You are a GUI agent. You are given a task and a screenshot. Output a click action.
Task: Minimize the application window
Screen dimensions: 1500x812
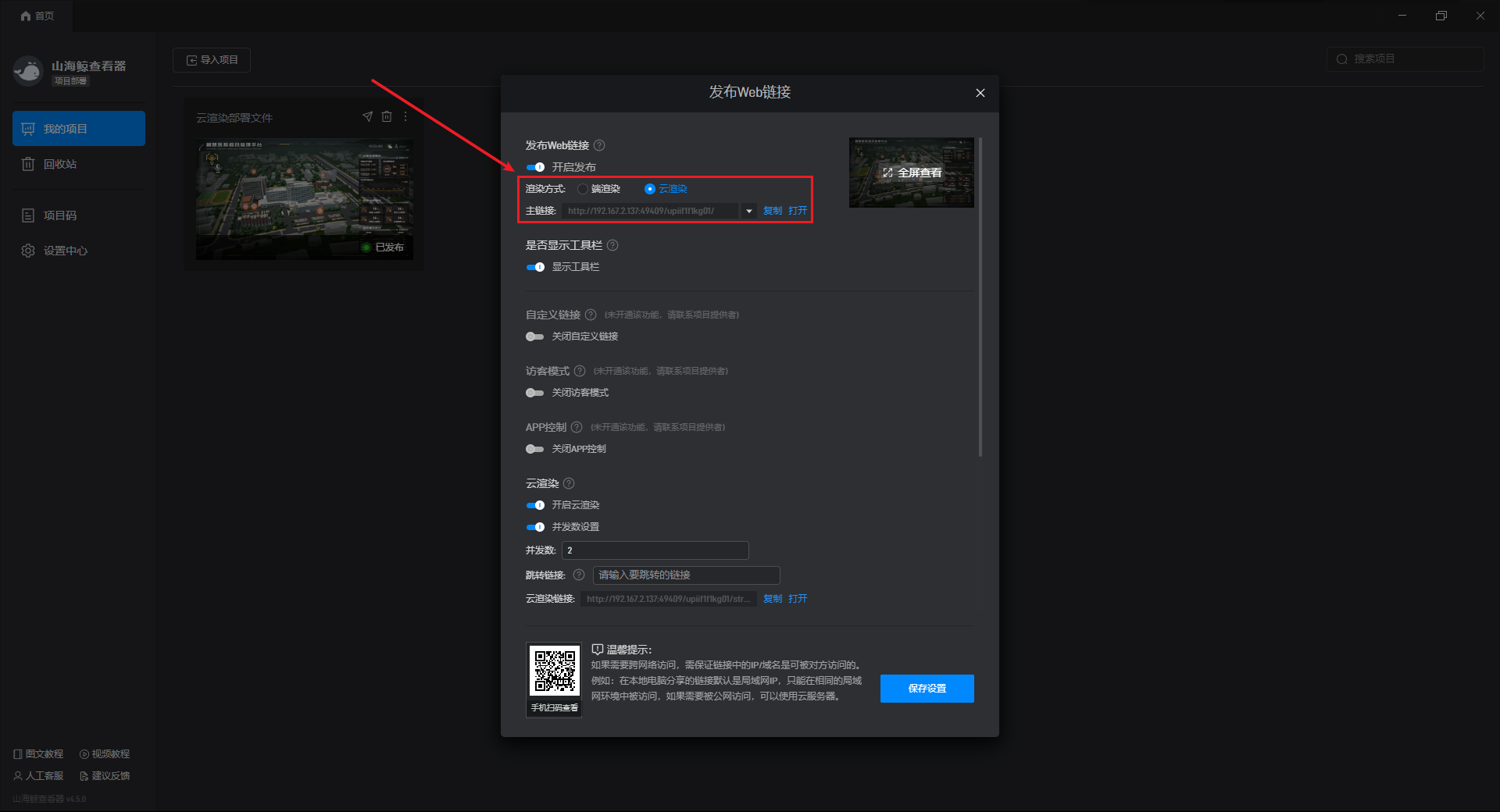coord(1402,16)
